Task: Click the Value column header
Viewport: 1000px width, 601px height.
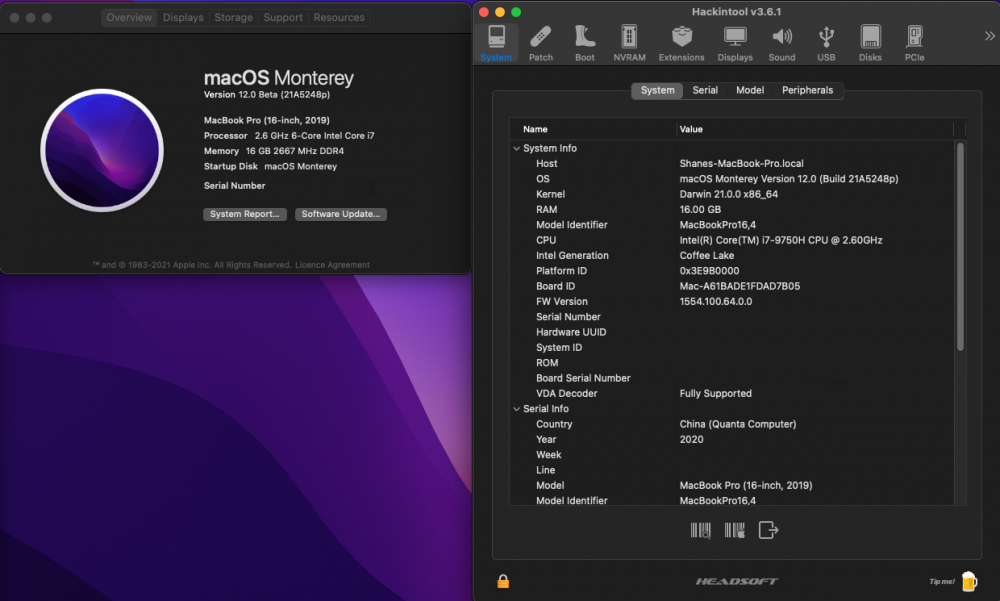Action: coord(814,130)
